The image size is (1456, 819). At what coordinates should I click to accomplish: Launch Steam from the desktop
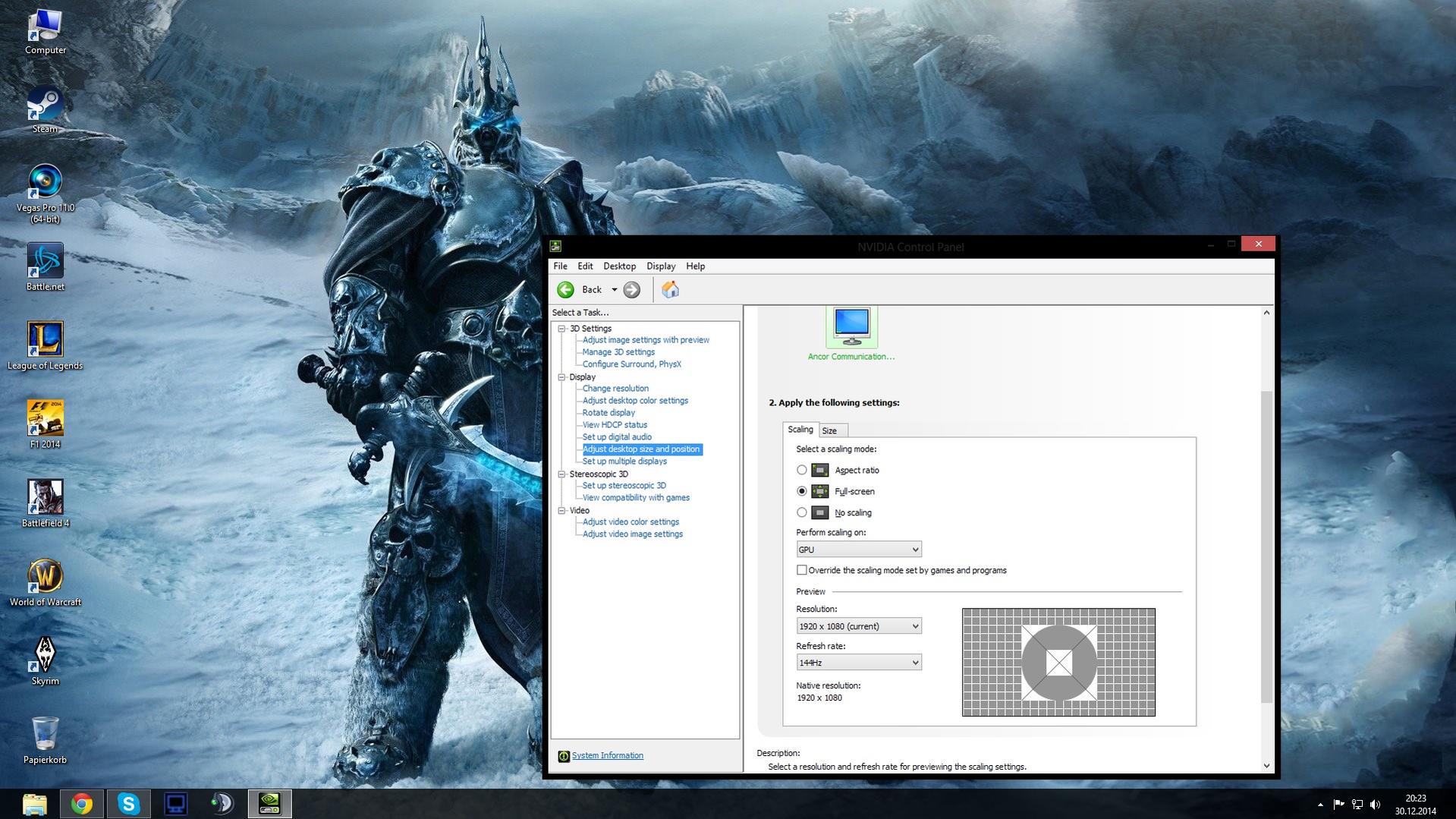point(46,111)
